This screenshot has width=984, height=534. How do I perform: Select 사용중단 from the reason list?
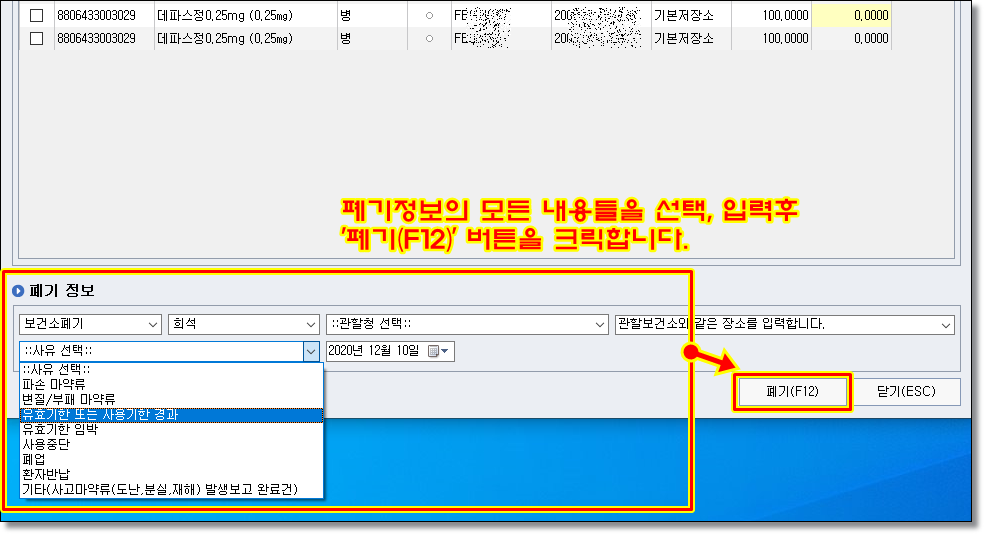(x=43, y=444)
